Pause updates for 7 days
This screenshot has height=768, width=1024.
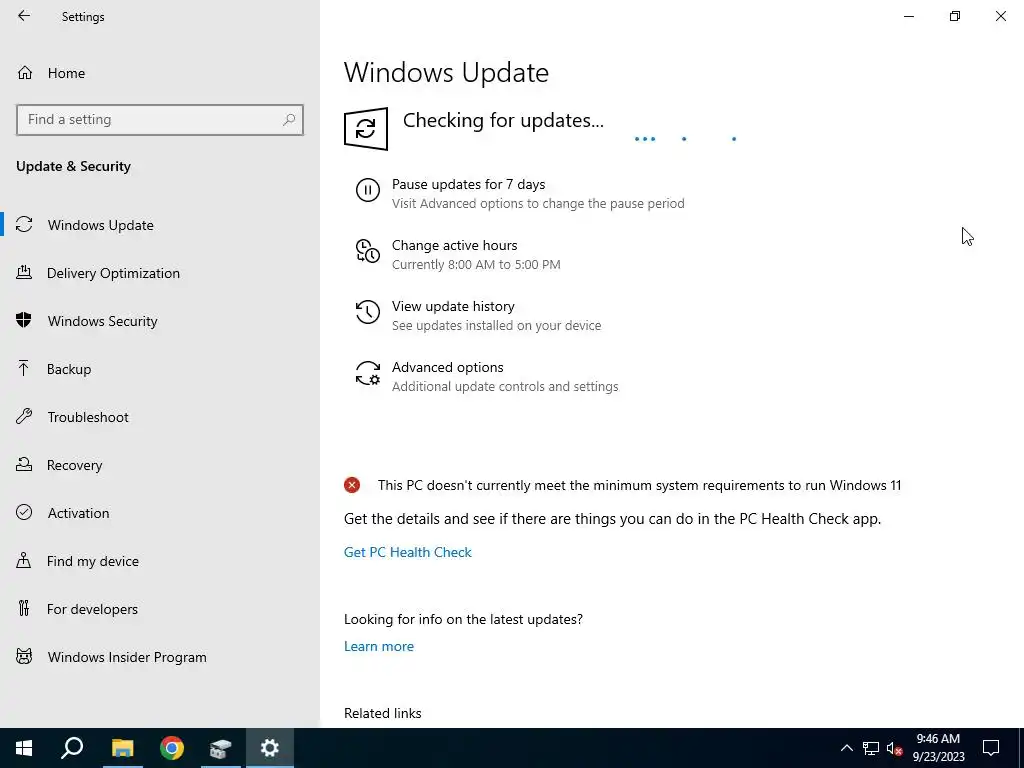pos(468,184)
